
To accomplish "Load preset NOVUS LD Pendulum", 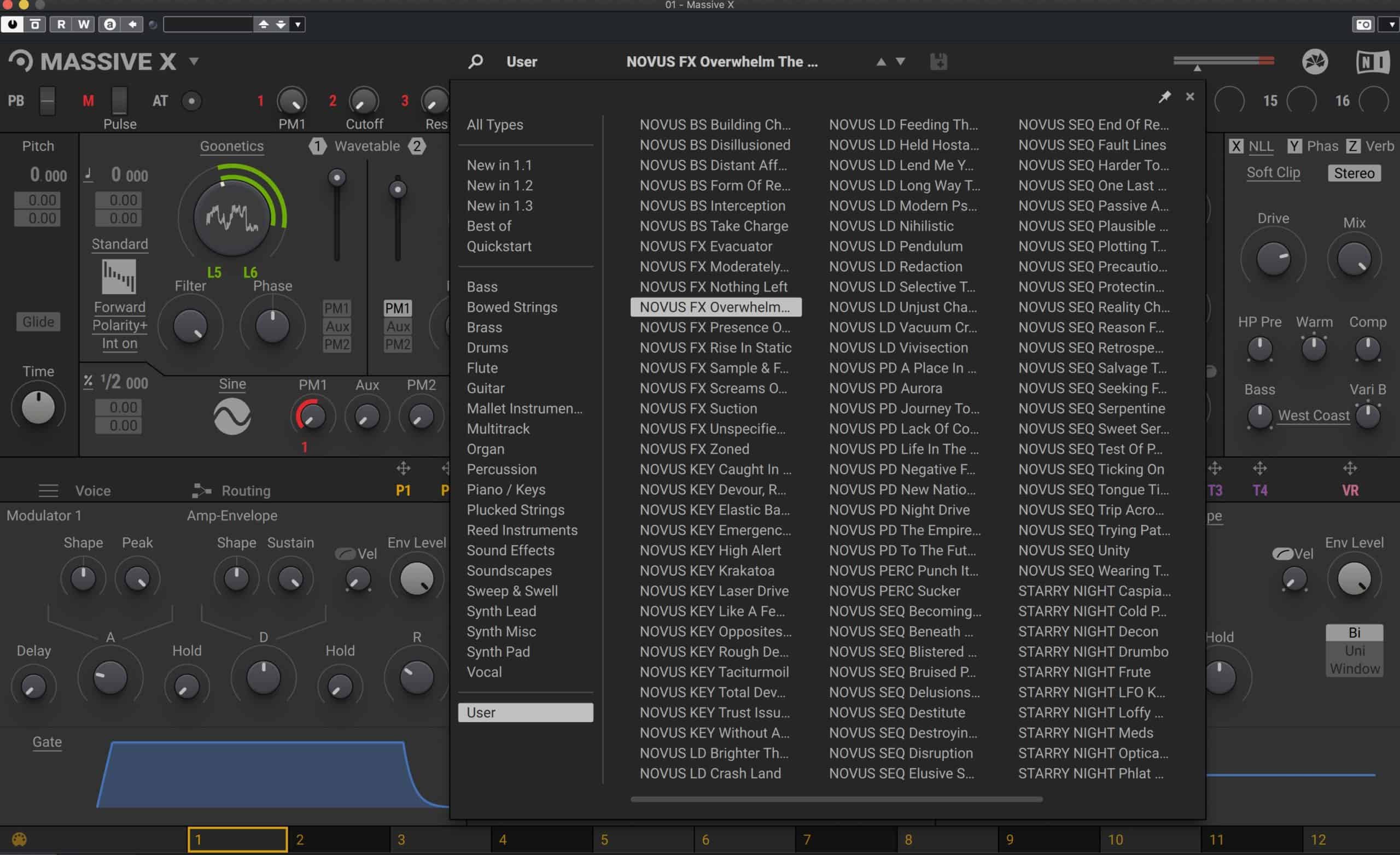I will (x=895, y=247).
